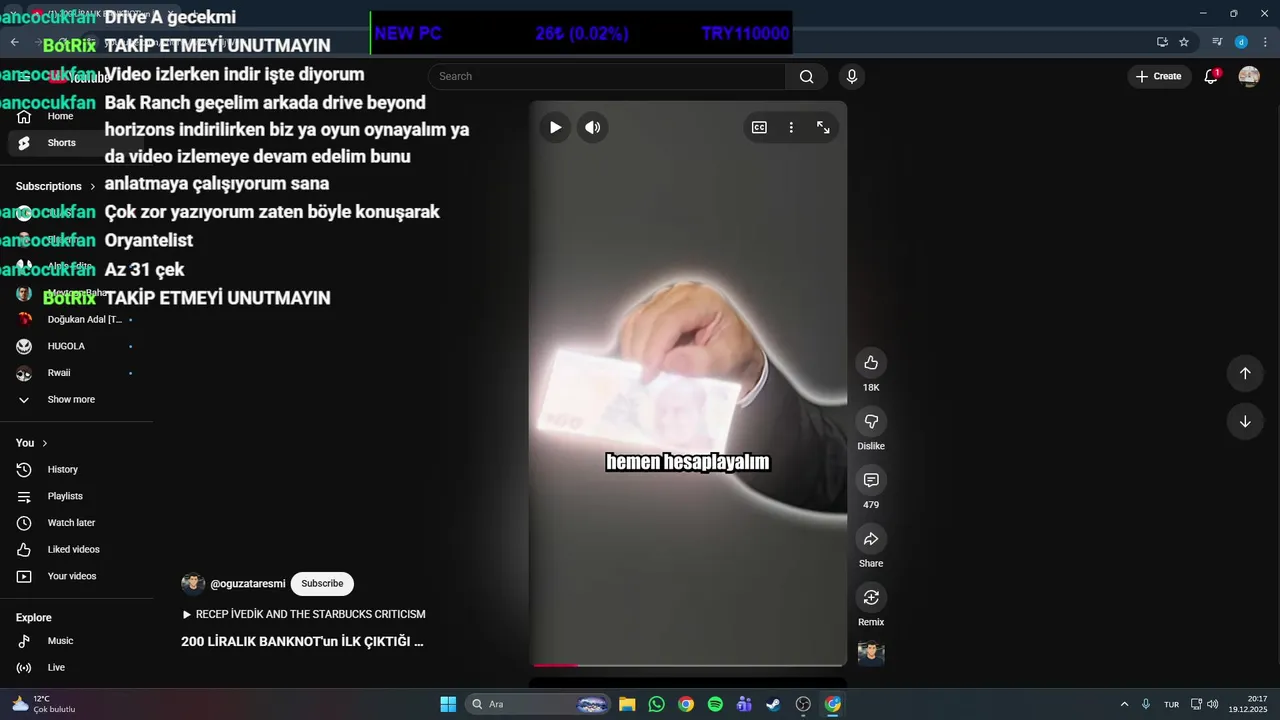Open watch History

point(78,470)
